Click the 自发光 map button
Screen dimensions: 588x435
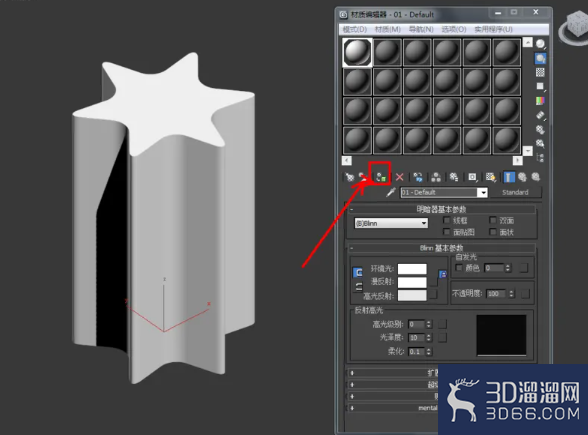[524, 268]
